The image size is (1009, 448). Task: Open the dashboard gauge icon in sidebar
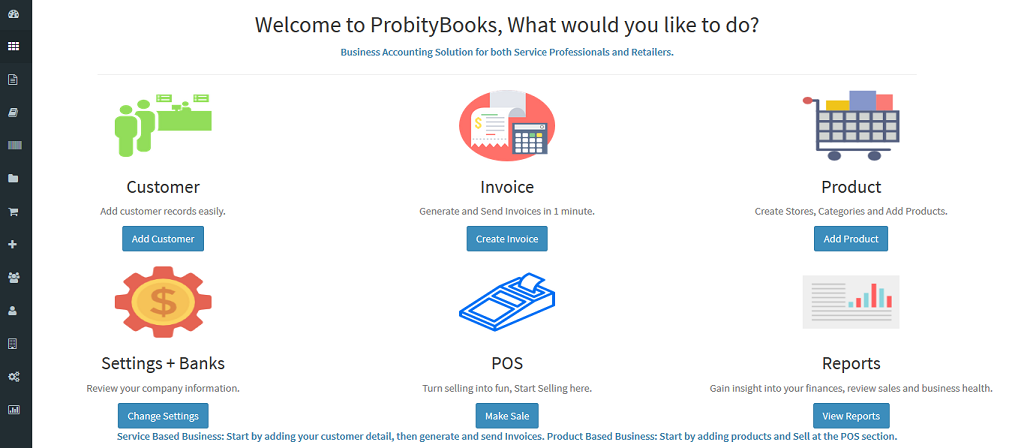[13, 14]
